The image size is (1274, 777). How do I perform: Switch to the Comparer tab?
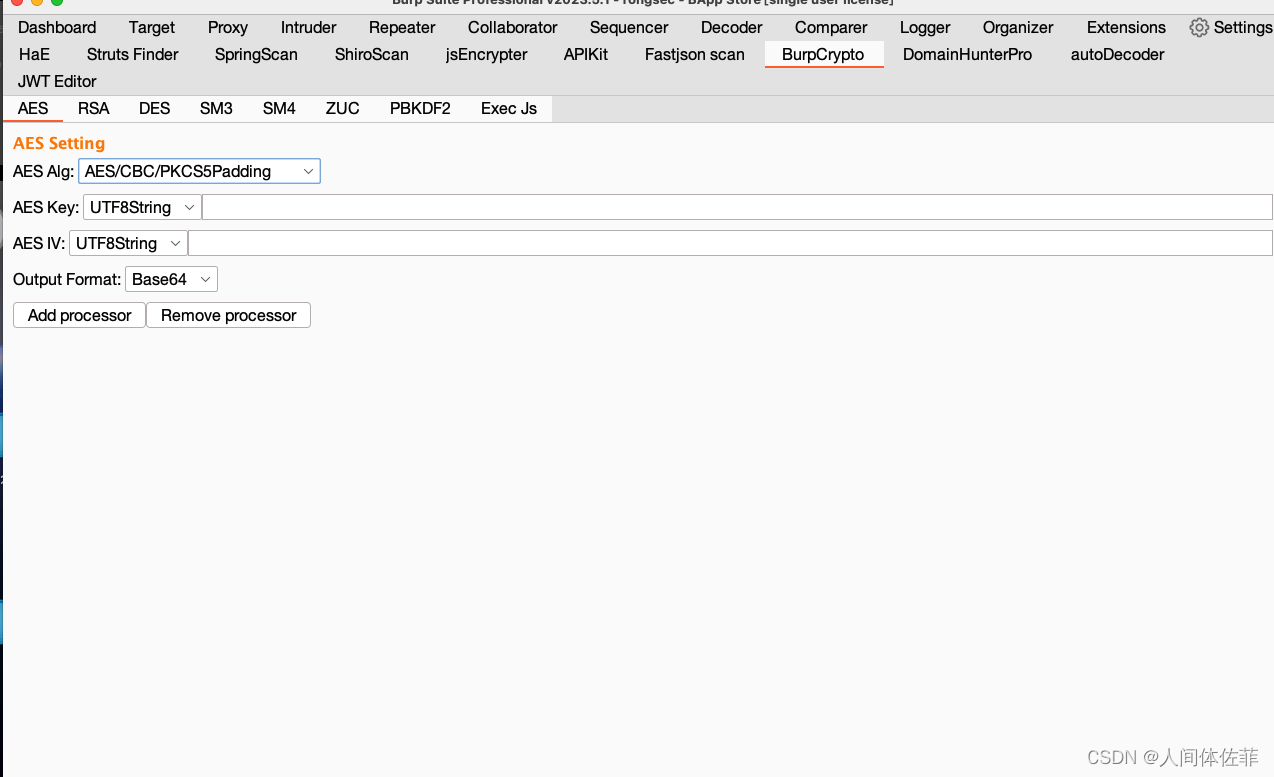point(831,27)
